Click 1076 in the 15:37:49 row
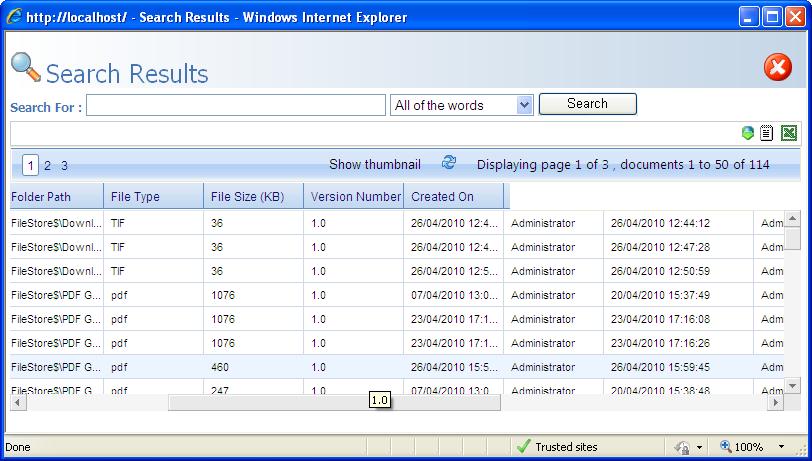 (223, 295)
